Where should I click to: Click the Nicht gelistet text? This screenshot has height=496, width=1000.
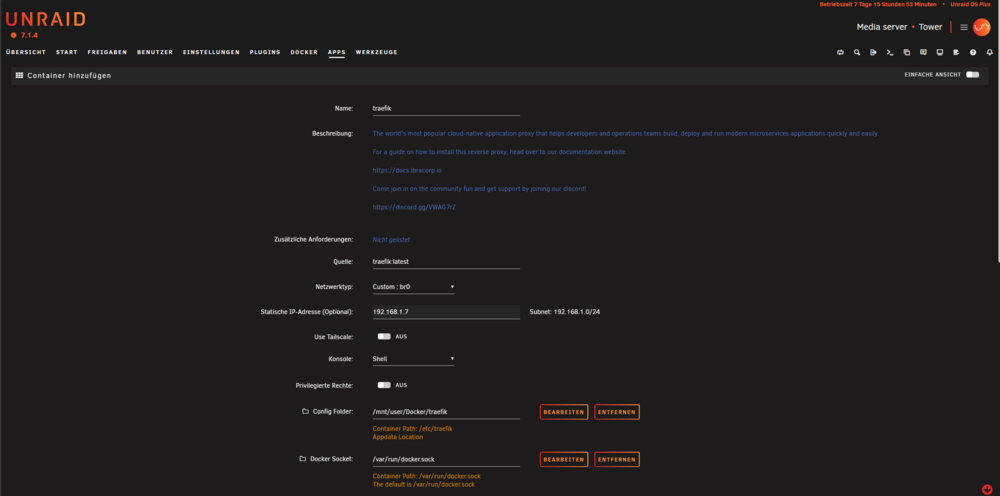point(391,240)
